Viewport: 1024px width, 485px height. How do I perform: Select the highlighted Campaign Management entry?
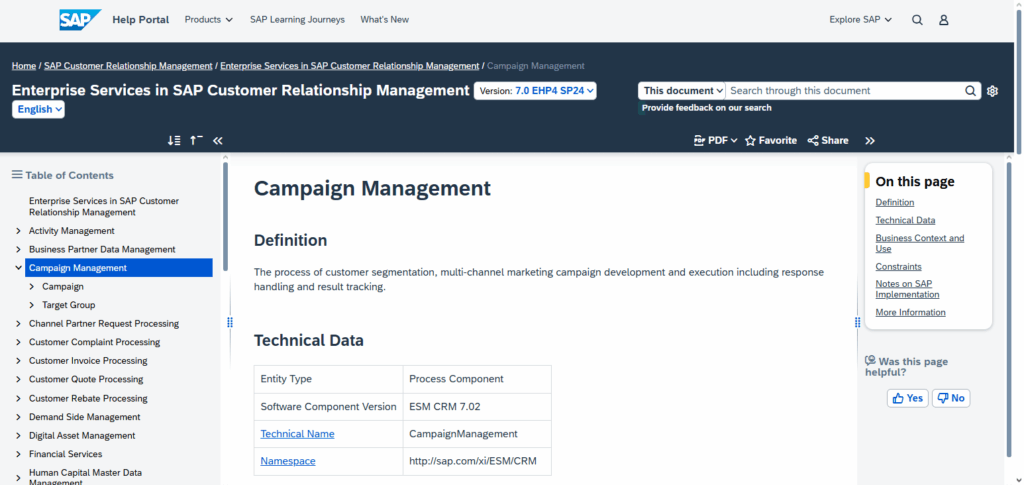click(x=119, y=268)
